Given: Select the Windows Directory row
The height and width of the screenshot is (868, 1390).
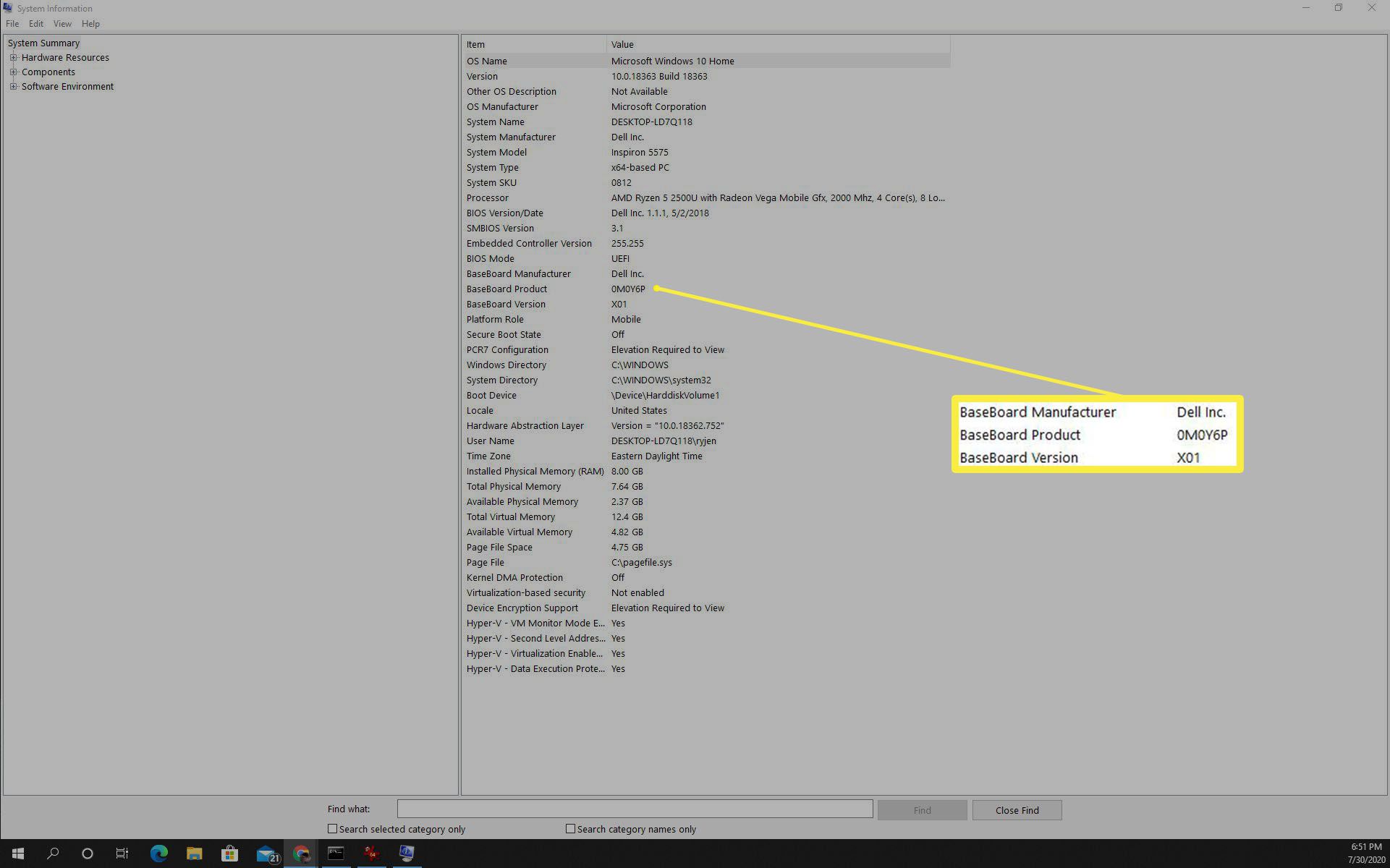Looking at the screenshot, I should tap(706, 365).
